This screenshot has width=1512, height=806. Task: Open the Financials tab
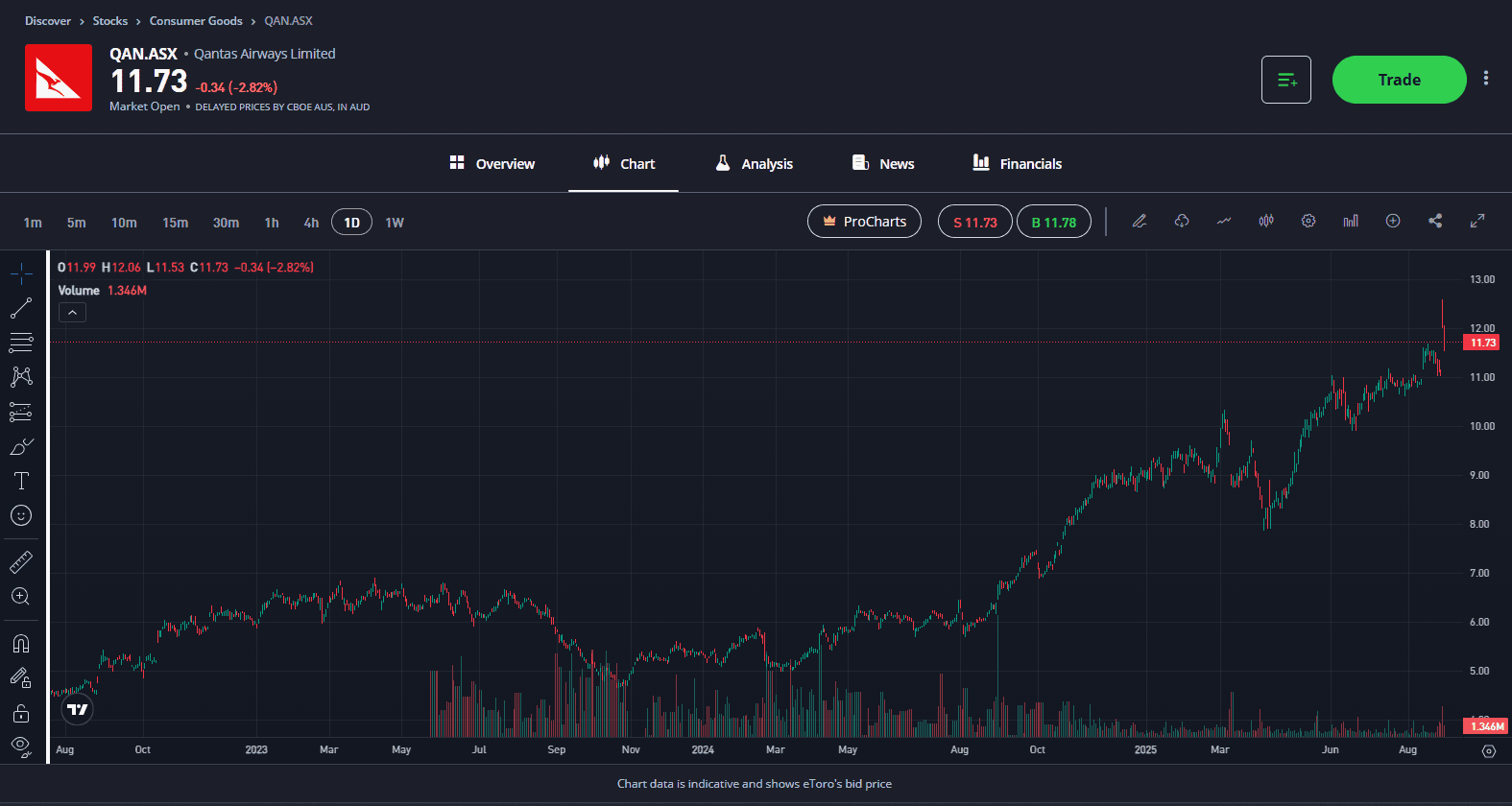coord(1018,164)
